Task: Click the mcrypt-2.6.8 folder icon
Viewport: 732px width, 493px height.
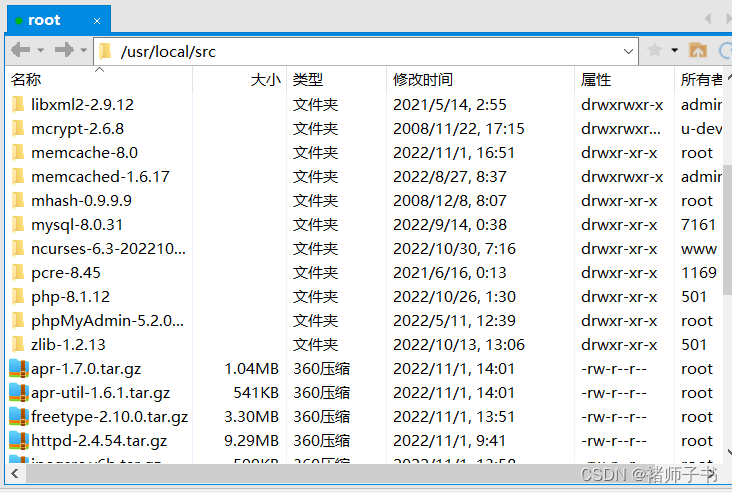Action: 18,128
